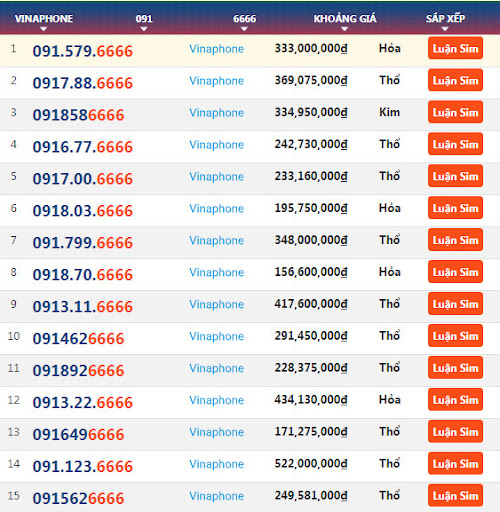Open the VINAPHONE carrier dropdown

[x=44, y=21]
